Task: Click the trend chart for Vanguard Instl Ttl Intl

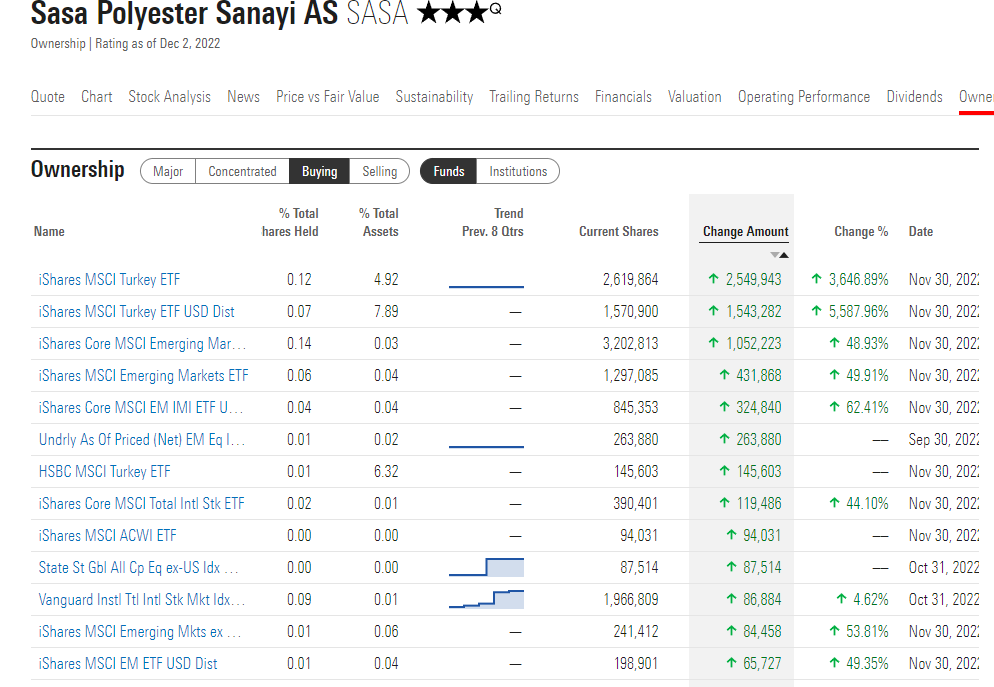Action: click(486, 599)
